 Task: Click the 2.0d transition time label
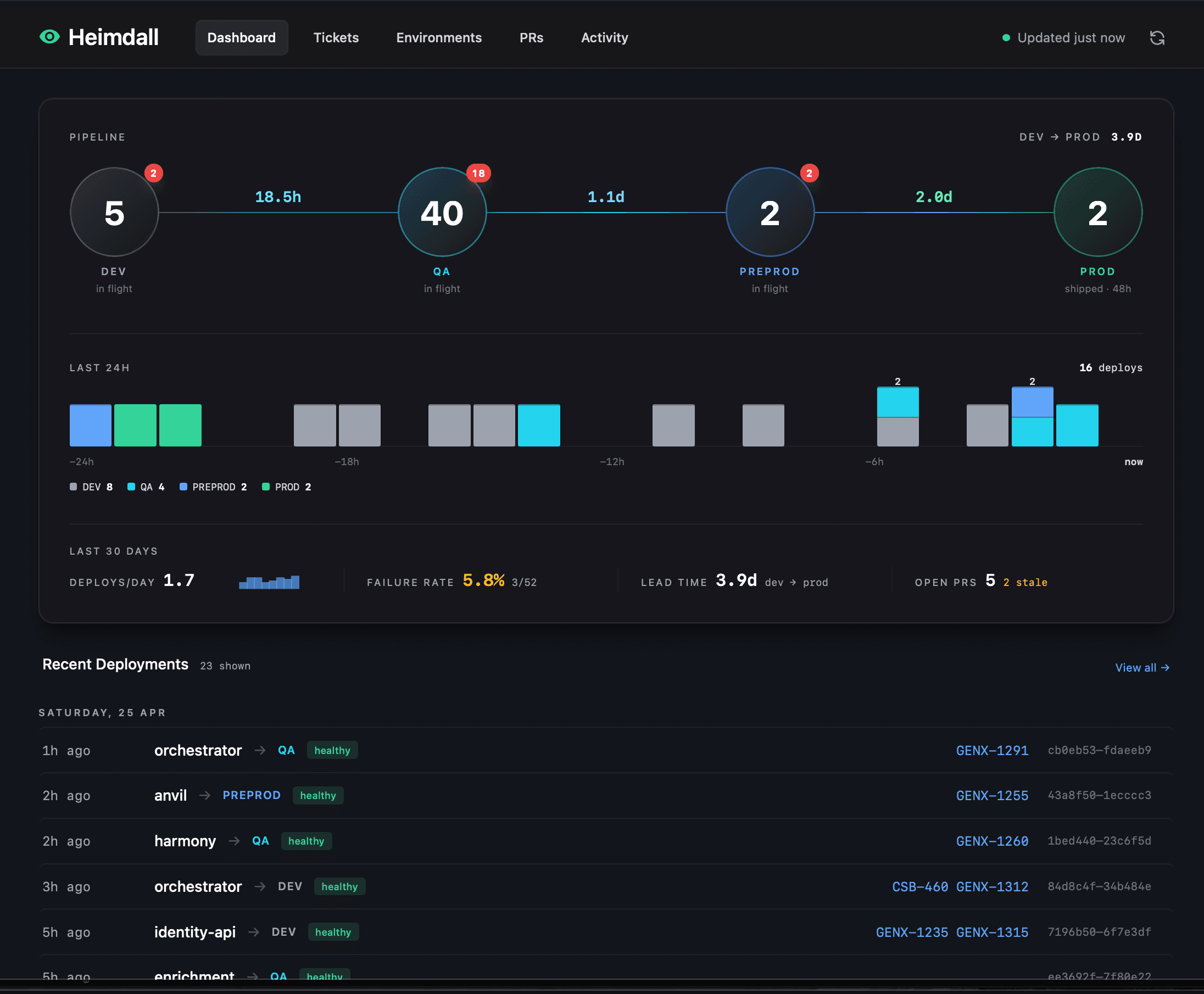click(934, 197)
